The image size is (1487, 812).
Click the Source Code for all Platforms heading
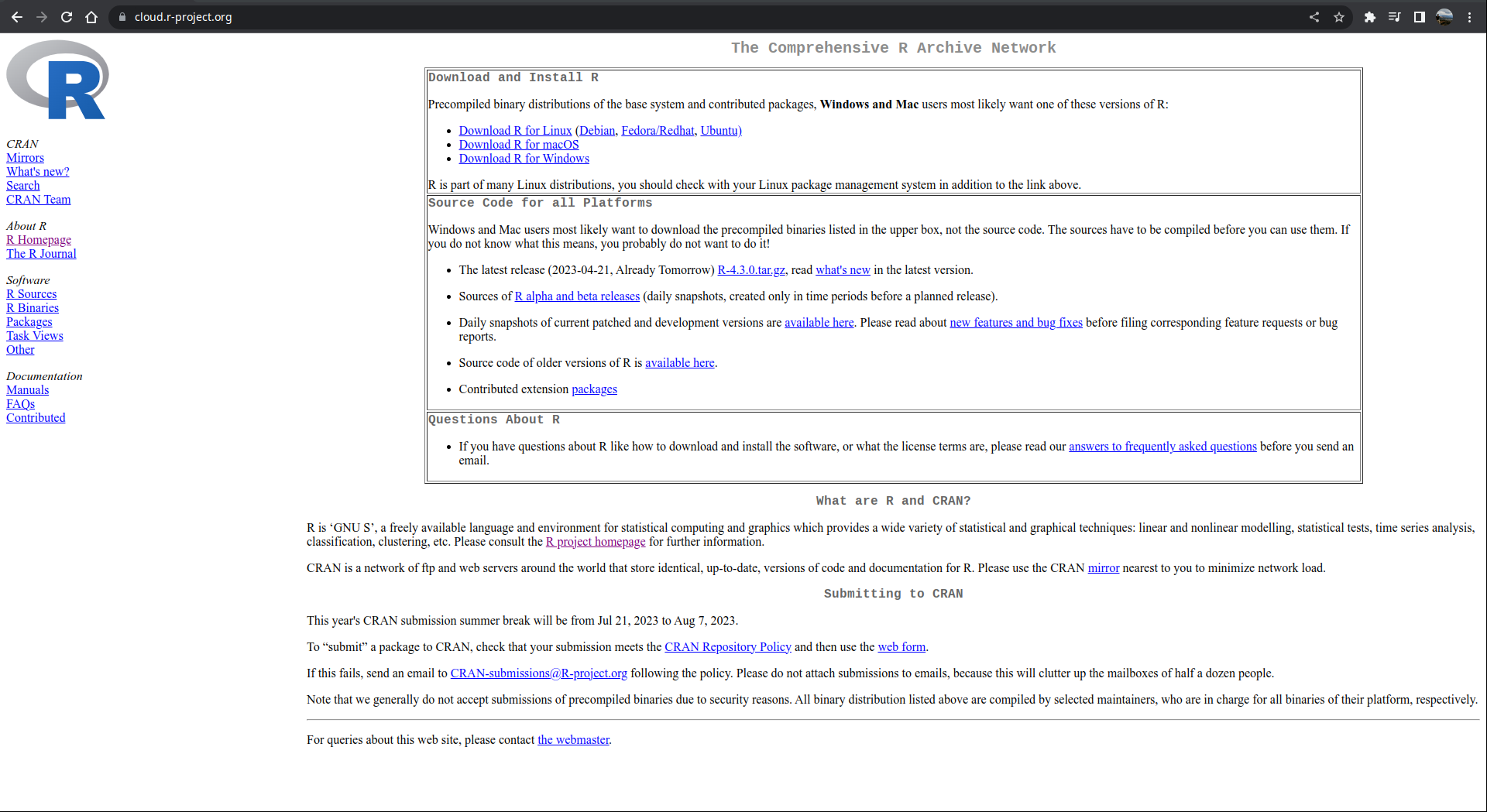tap(540, 203)
